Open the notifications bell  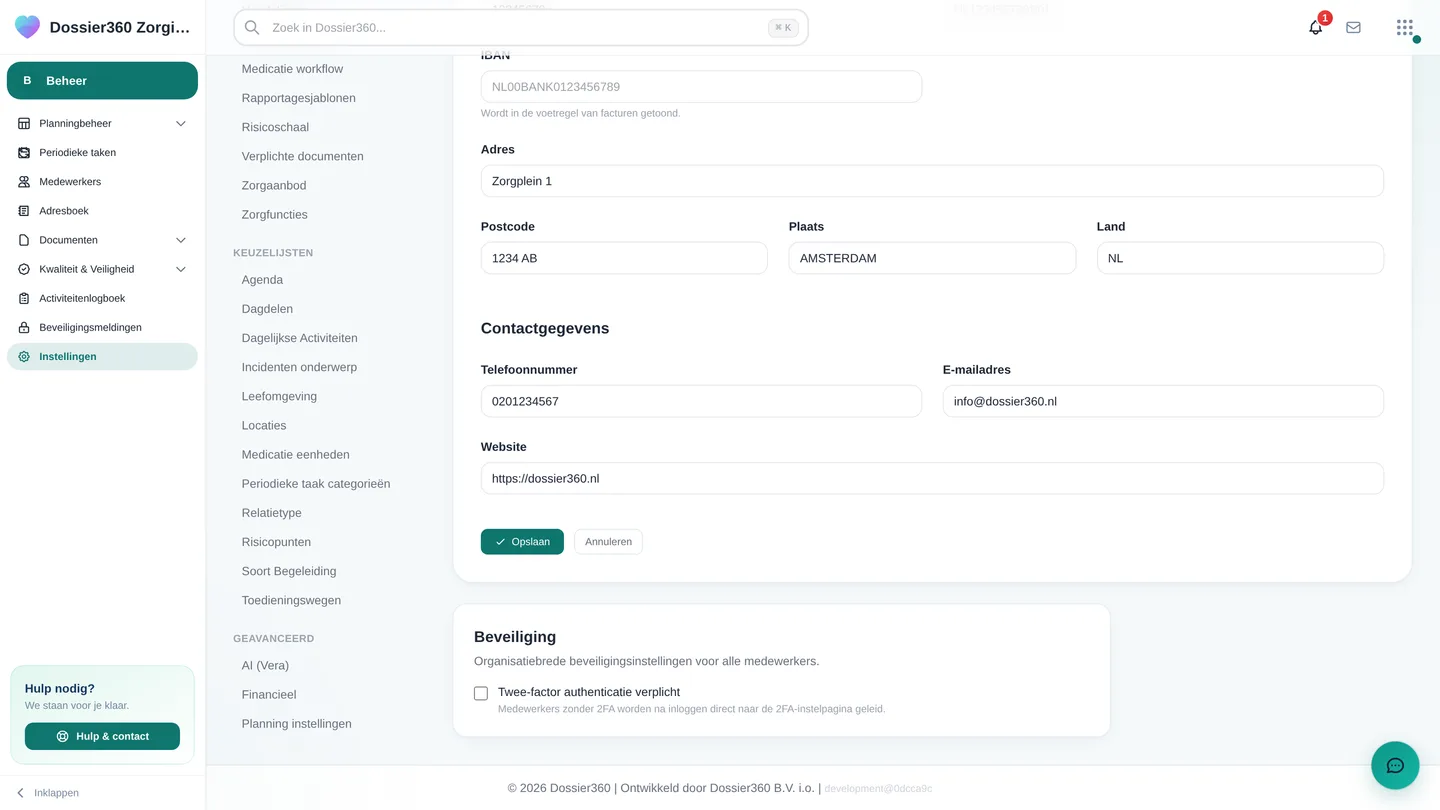pyautogui.click(x=1316, y=28)
